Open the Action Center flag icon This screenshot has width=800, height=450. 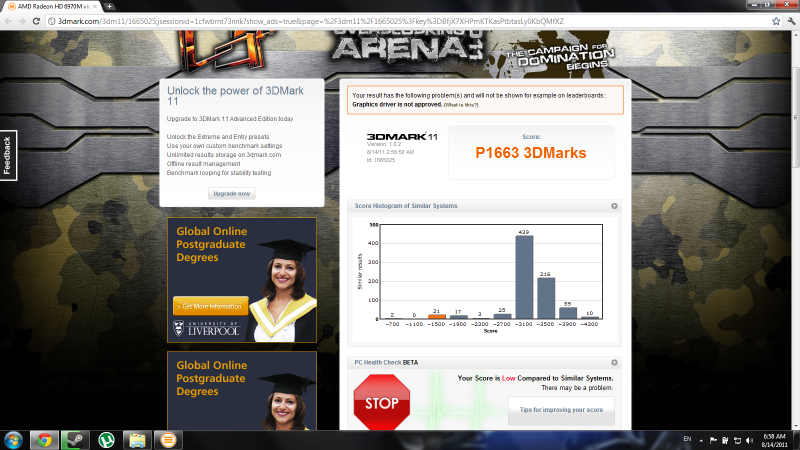pos(713,440)
